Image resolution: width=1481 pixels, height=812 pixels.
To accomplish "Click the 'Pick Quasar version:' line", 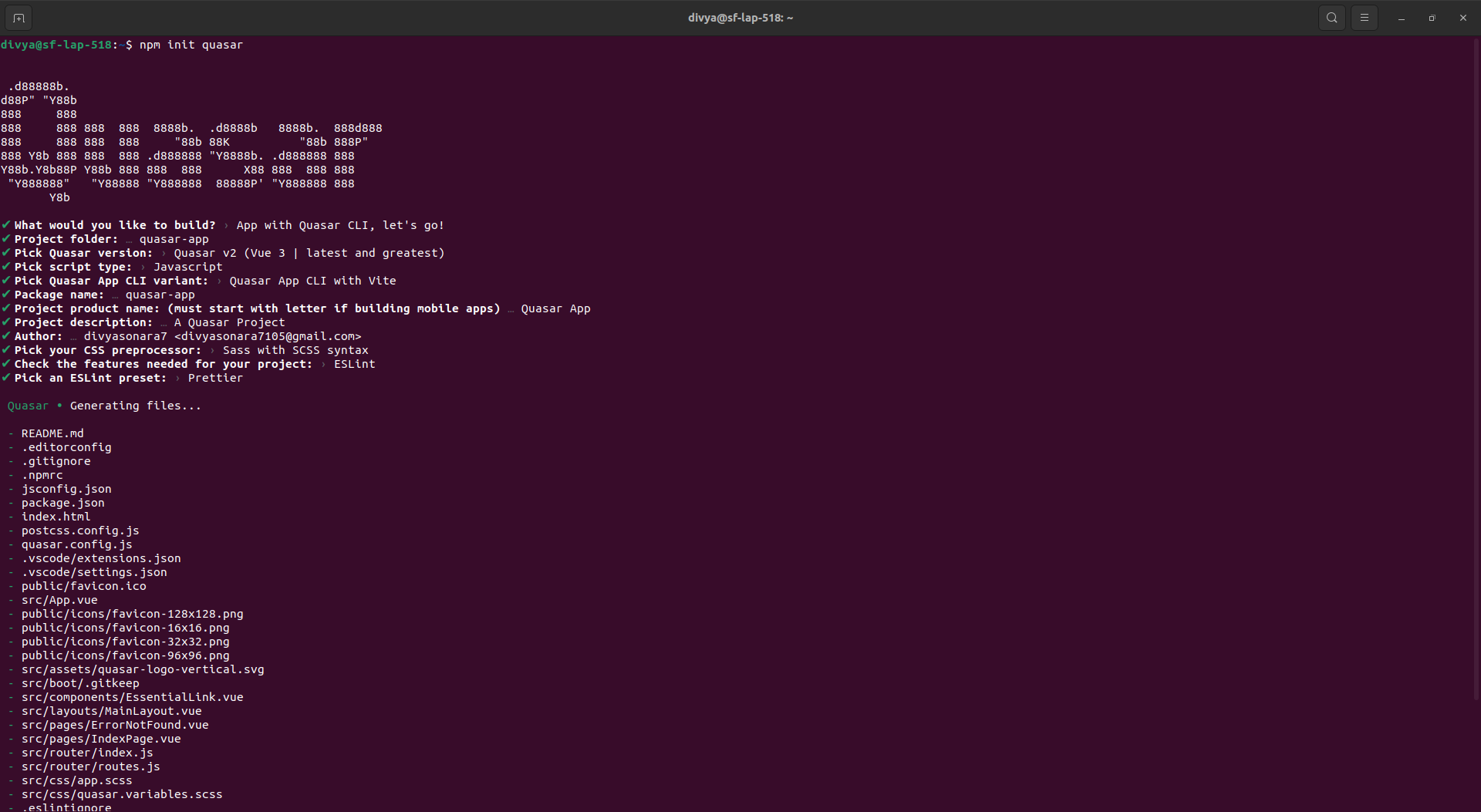I will tap(223, 254).
